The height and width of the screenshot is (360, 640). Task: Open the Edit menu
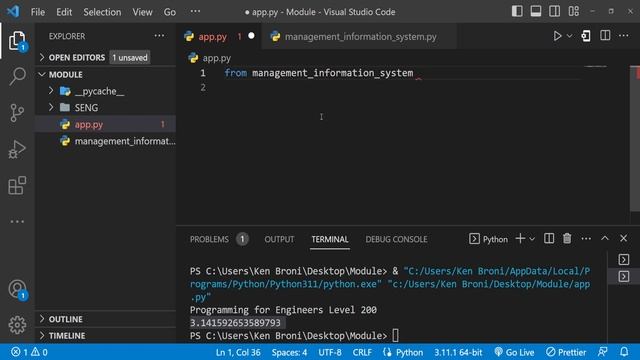[x=64, y=12]
